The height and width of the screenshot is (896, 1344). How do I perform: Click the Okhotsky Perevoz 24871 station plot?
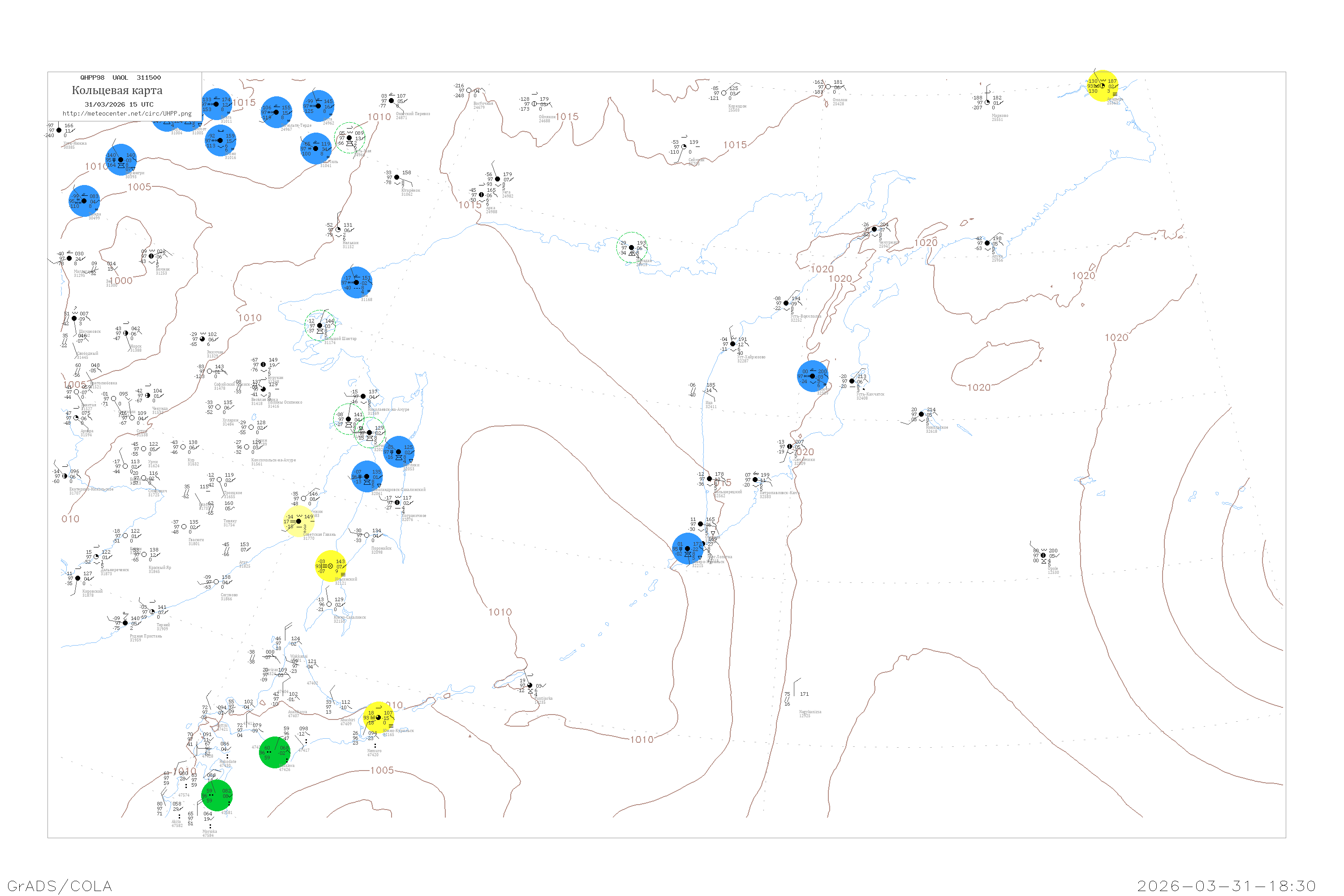tap(392, 100)
